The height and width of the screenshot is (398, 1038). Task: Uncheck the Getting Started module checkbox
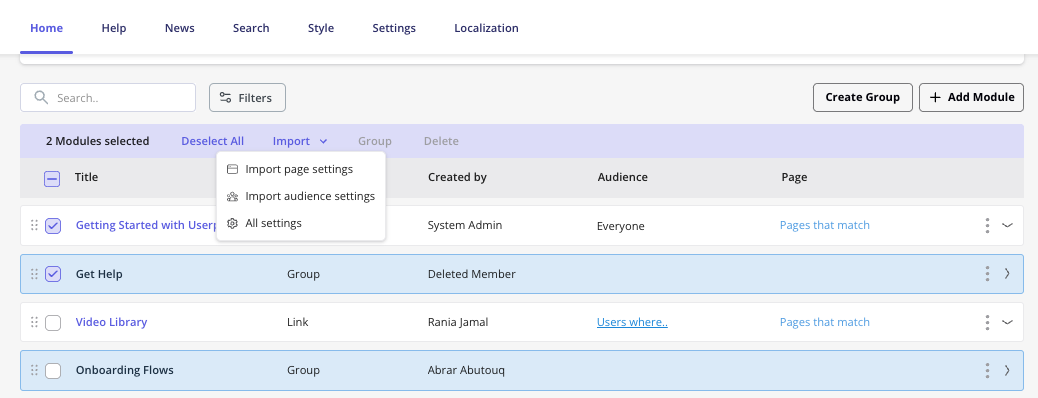tap(53, 226)
